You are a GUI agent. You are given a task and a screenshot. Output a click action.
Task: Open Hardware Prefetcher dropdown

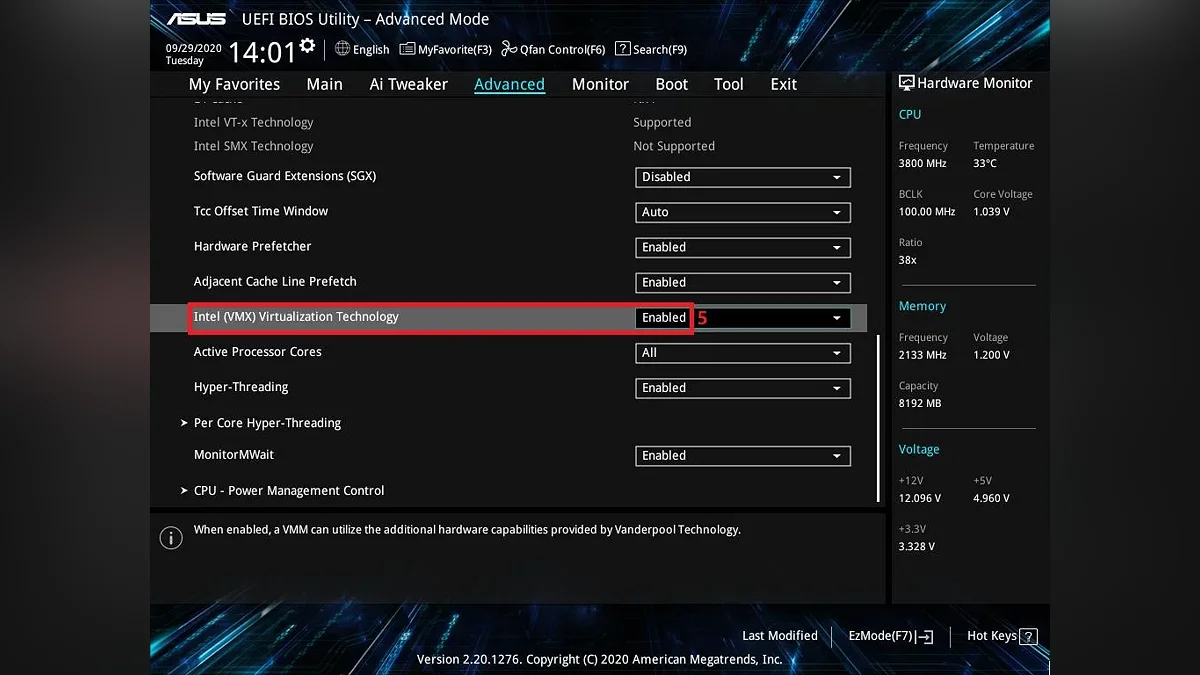click(x=743, y=247)
